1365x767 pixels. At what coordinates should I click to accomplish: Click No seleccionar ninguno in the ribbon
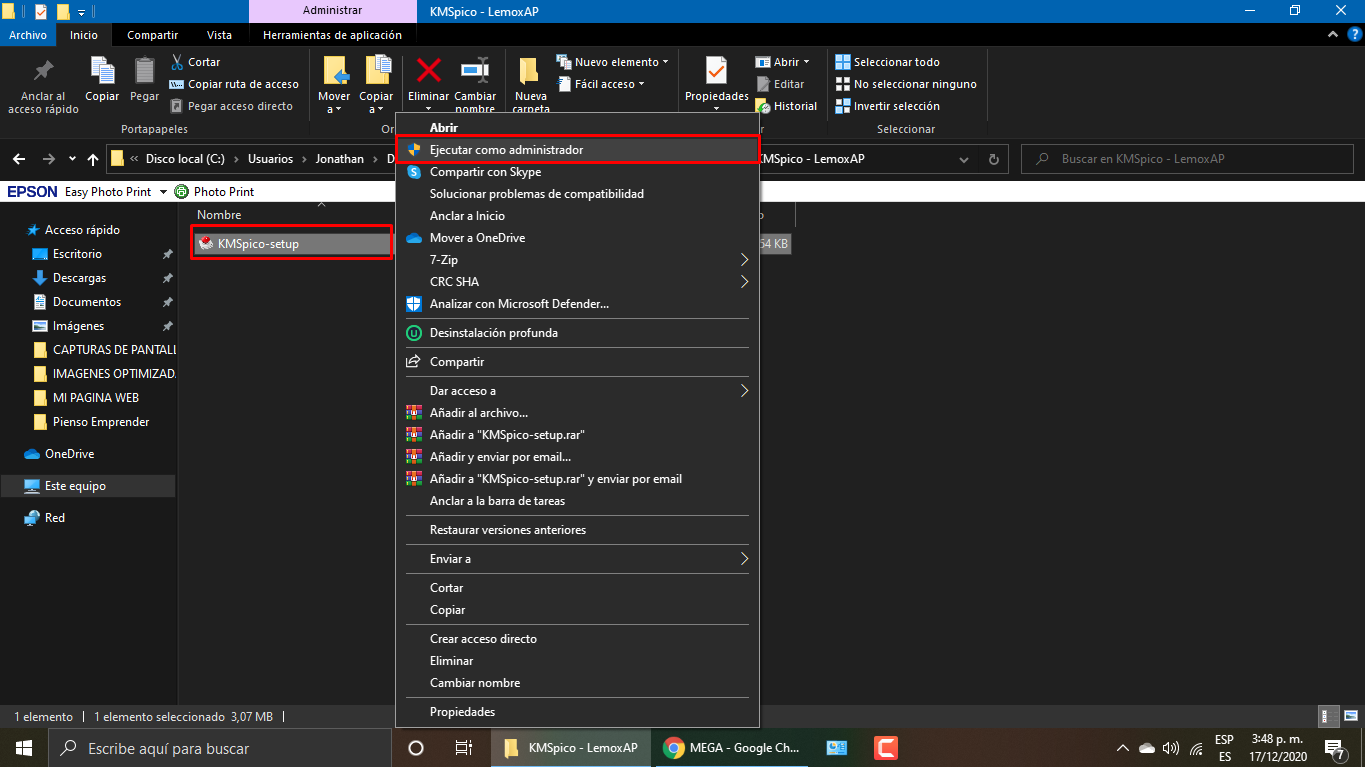pos(906,84)
